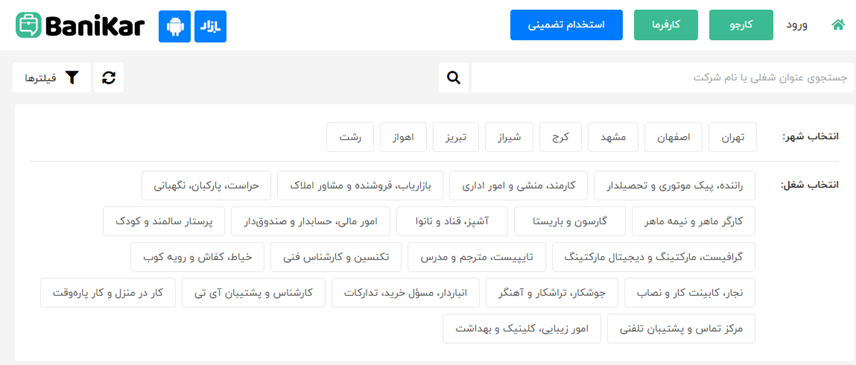
Task: Choose job تکنسین و کارشناس فنی
Action: (x=336, y=257)
